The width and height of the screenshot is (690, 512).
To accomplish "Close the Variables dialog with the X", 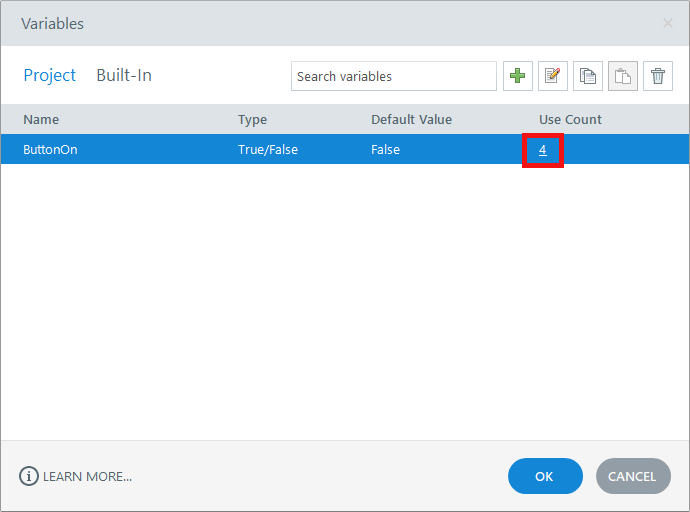I will pos(668,23).
